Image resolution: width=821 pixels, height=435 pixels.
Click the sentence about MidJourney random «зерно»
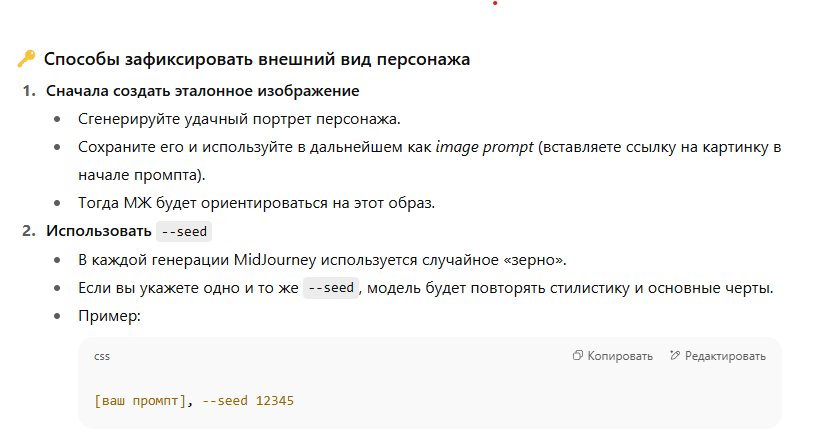point(322,260)
